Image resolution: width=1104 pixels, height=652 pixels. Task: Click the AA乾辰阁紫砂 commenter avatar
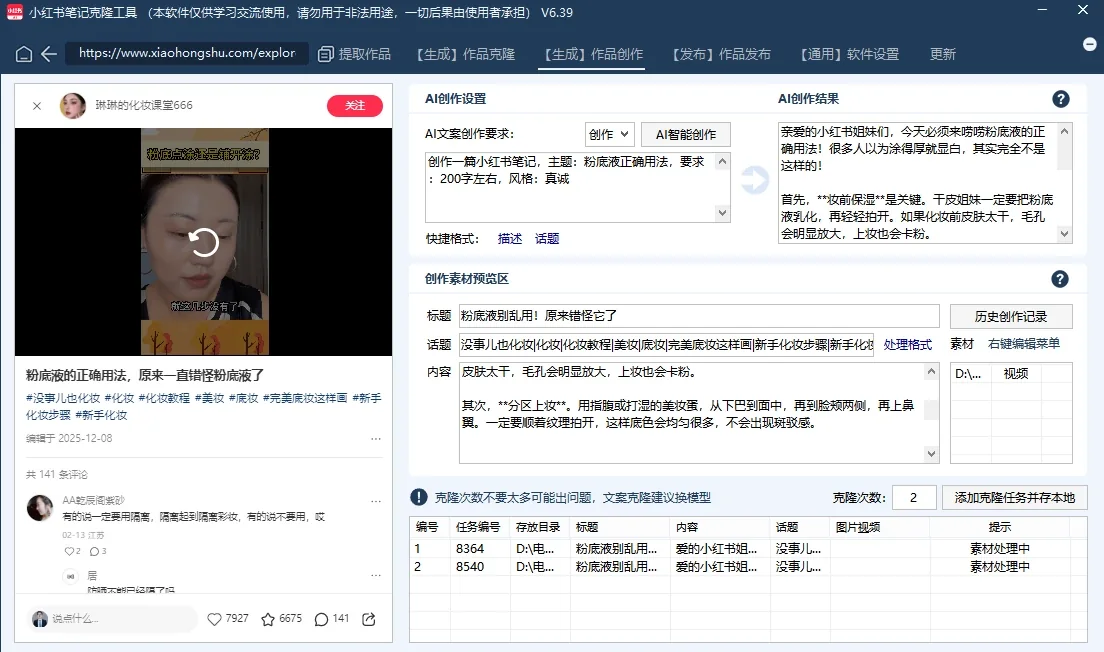tap(39, 508)
